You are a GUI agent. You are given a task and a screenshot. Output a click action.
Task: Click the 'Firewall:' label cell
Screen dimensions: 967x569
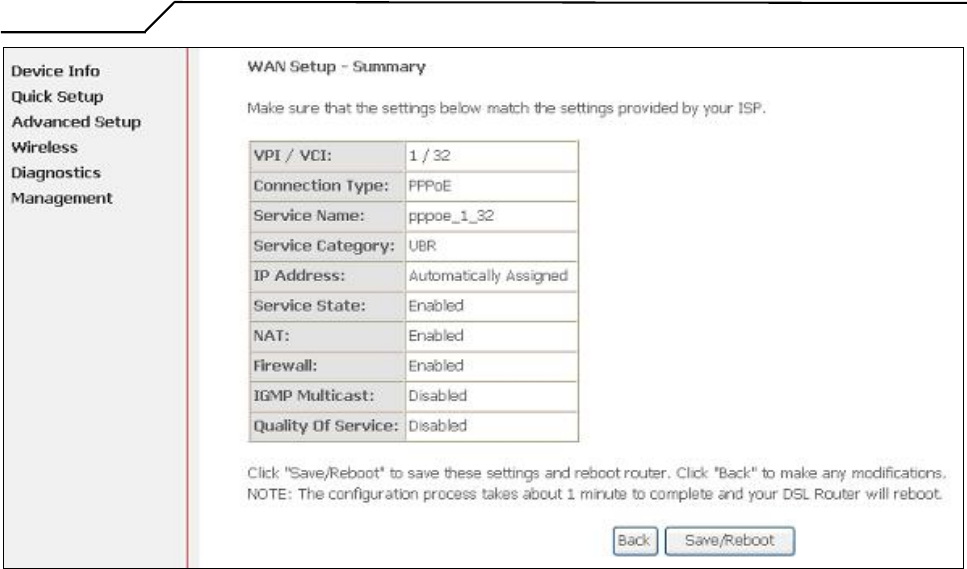[327, 366]
